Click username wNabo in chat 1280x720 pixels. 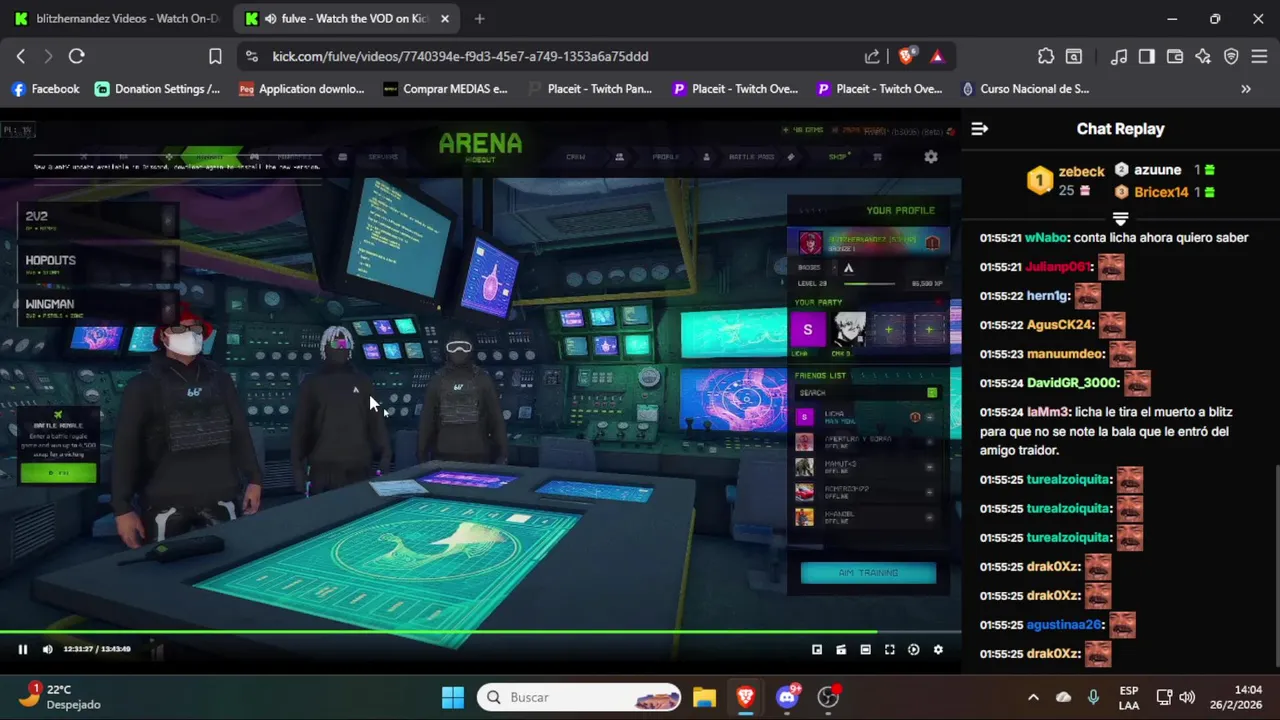[1046, 238]
